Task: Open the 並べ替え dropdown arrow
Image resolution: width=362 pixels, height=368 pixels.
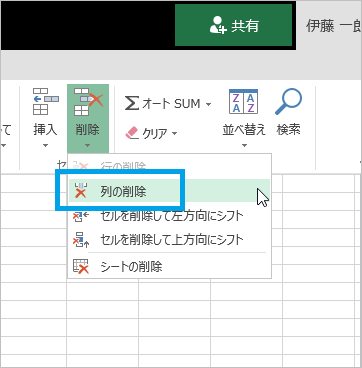Action: click(x=244, y=145)
